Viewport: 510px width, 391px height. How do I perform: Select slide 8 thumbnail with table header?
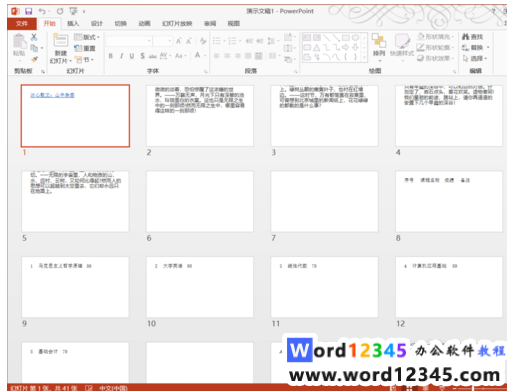pyautogui.click(x=449, y=201)
